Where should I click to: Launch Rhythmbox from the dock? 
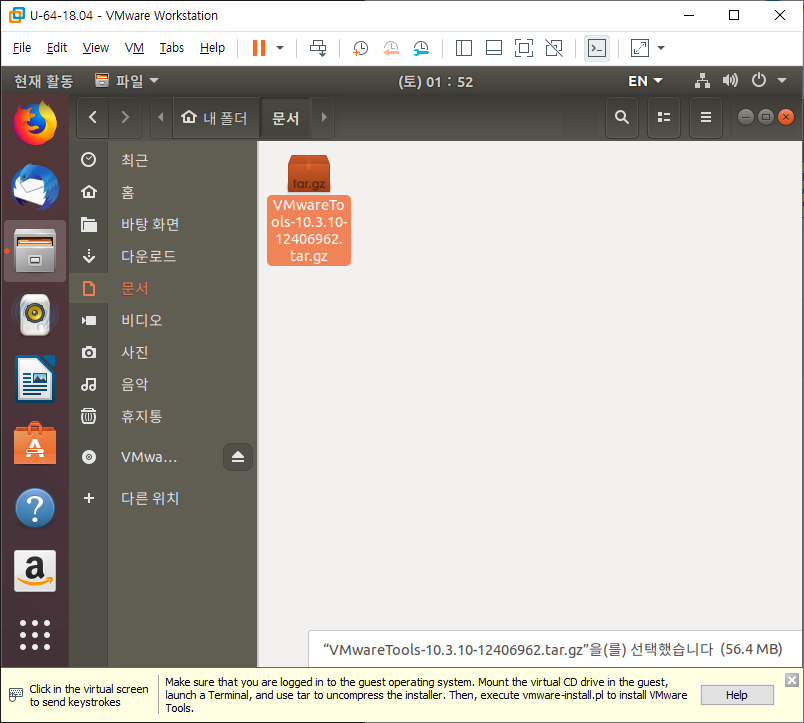[x=35, y=314]
